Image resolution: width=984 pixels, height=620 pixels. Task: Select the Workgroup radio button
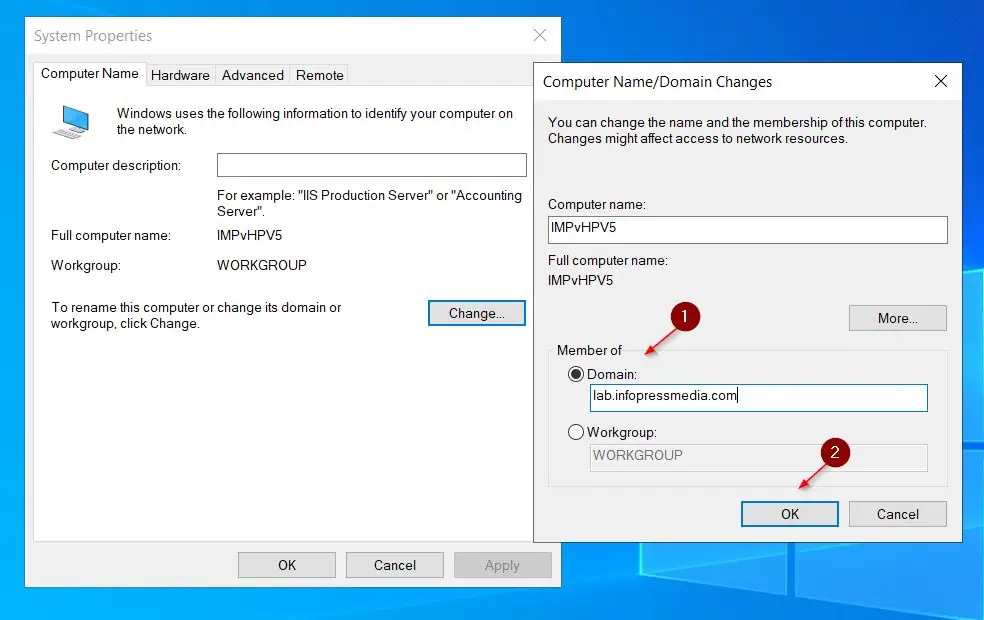575,432
